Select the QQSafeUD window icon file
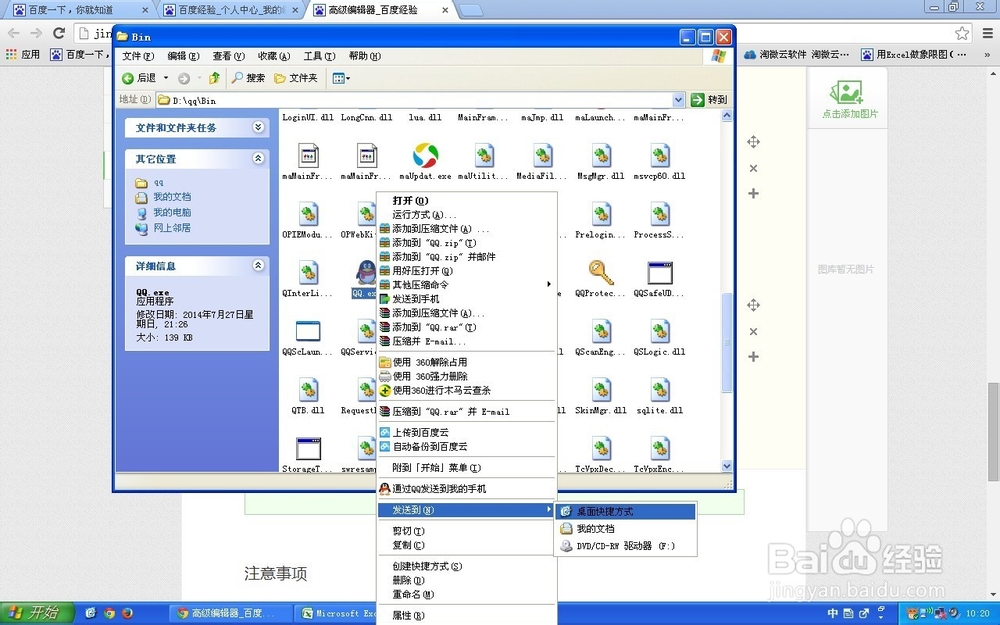Viewport: 1000px width, 625px height. coord(659,272)
